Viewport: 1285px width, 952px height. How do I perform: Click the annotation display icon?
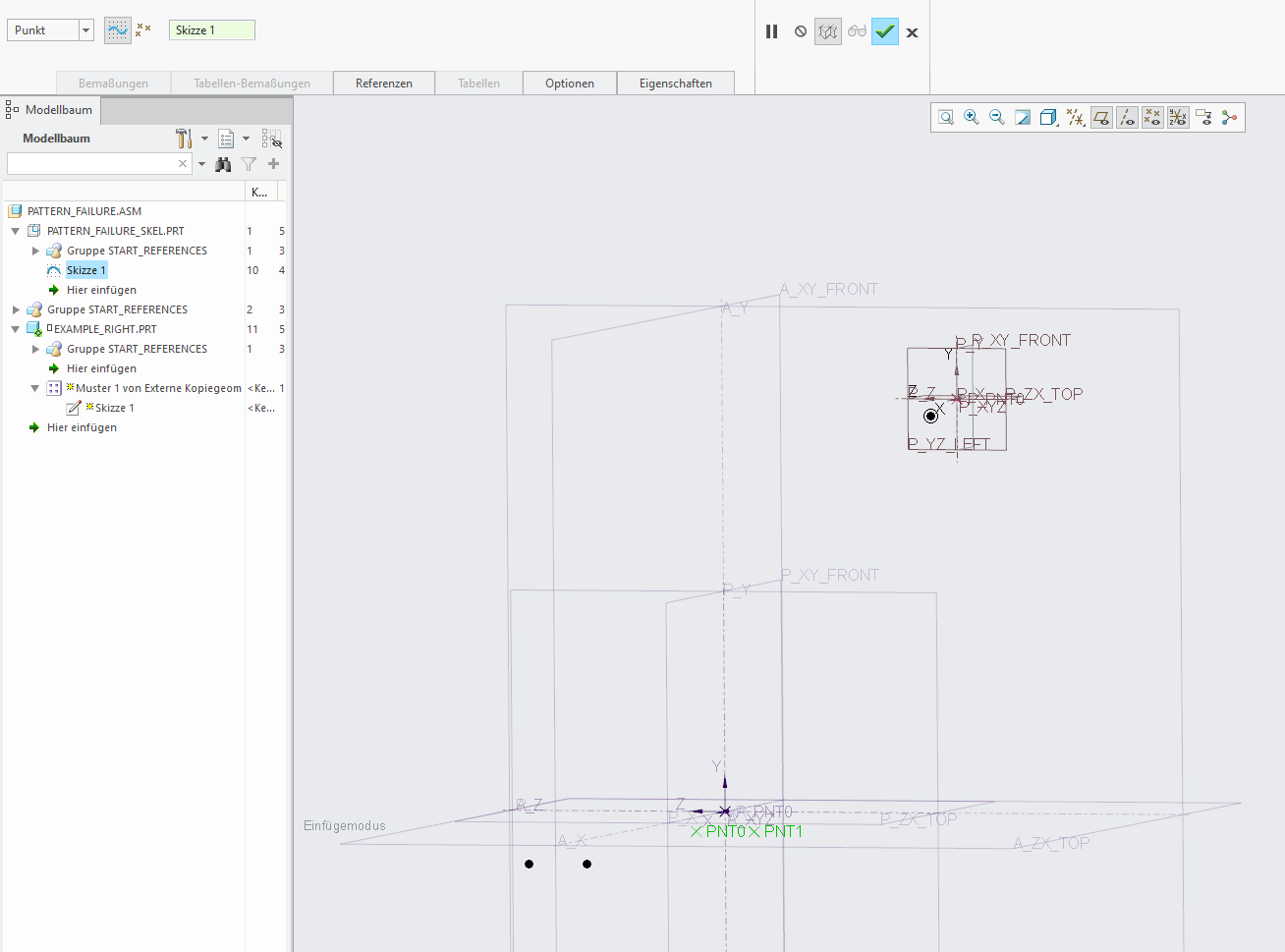[1203, 117]
